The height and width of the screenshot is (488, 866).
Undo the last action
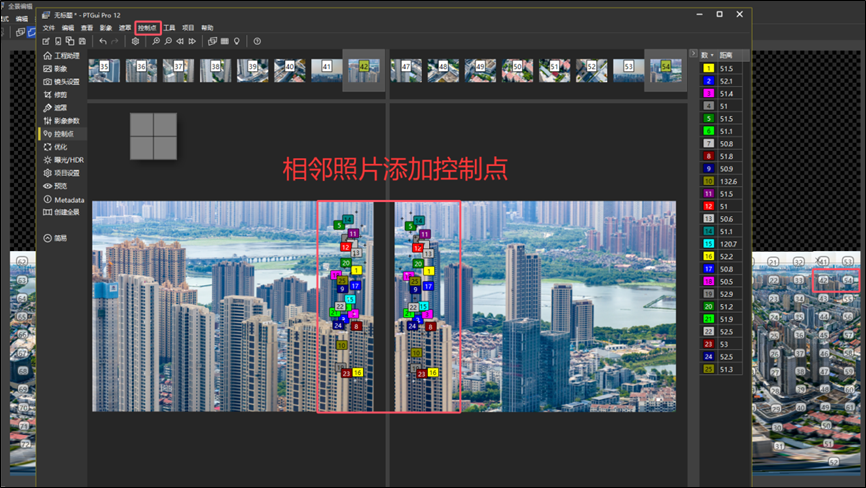[103, 41]
